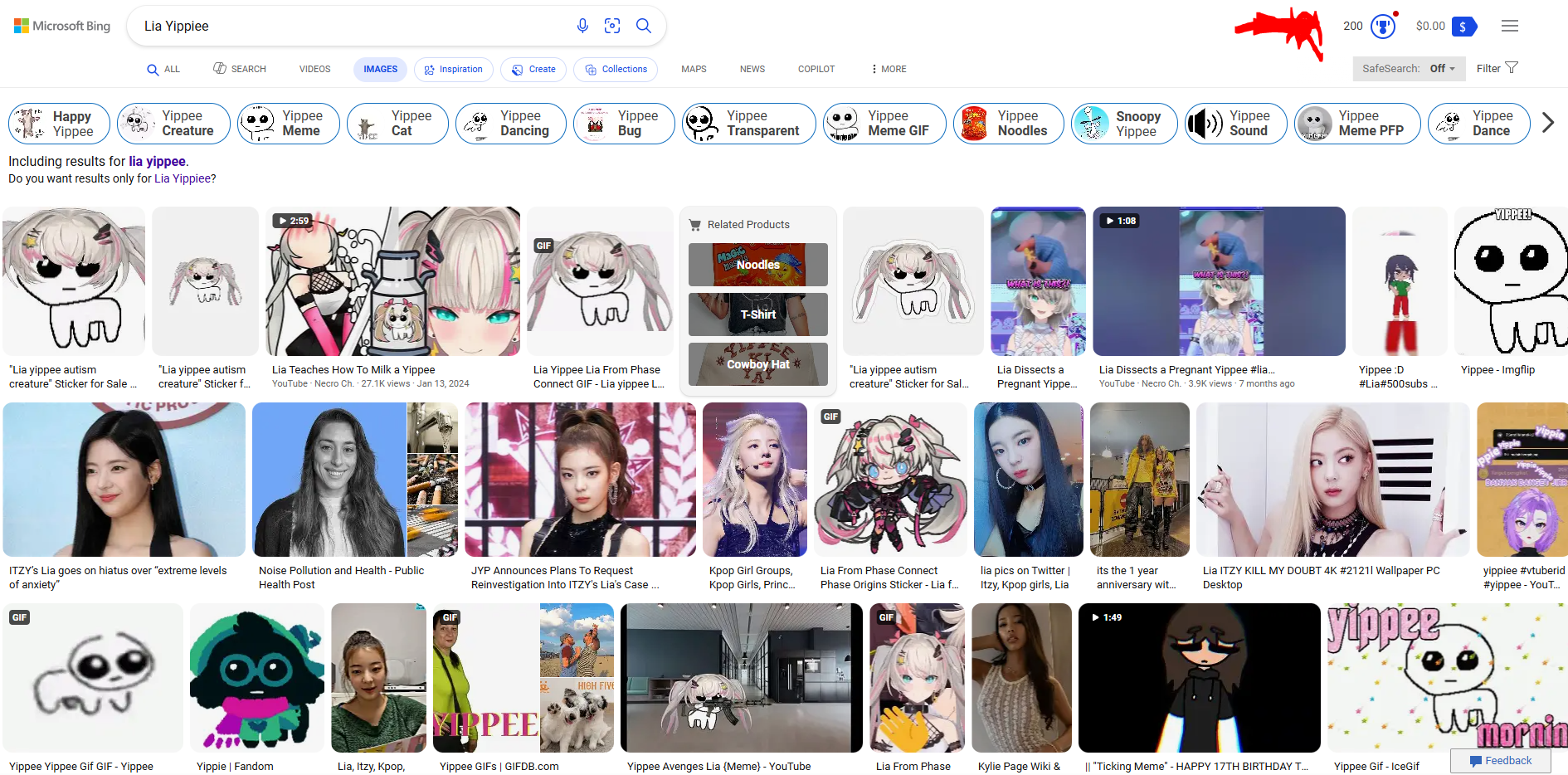Image resolution: width=1568 pixels, height=775 pixels.
Task: Open Yippie Fandom image result
Action: tap(257, 678)
